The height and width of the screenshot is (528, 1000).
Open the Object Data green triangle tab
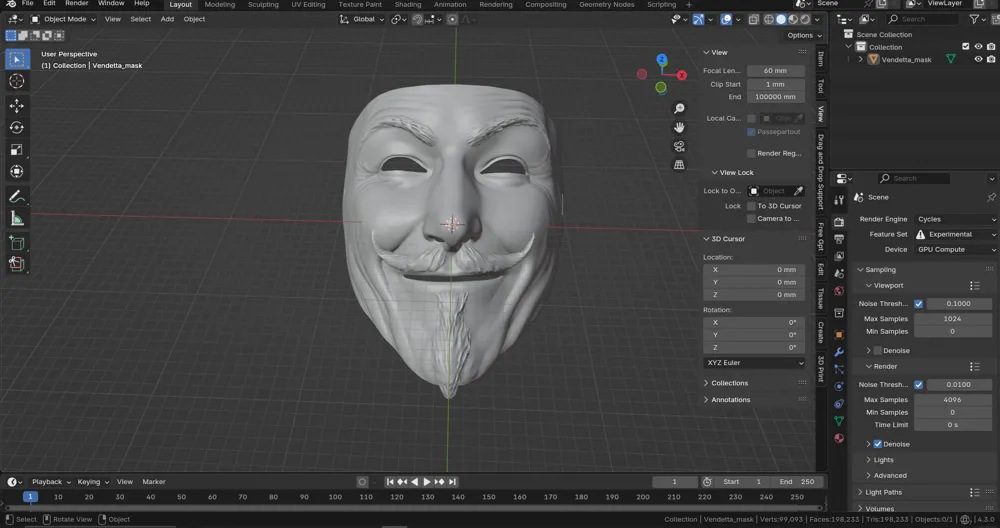coord(839,421)
